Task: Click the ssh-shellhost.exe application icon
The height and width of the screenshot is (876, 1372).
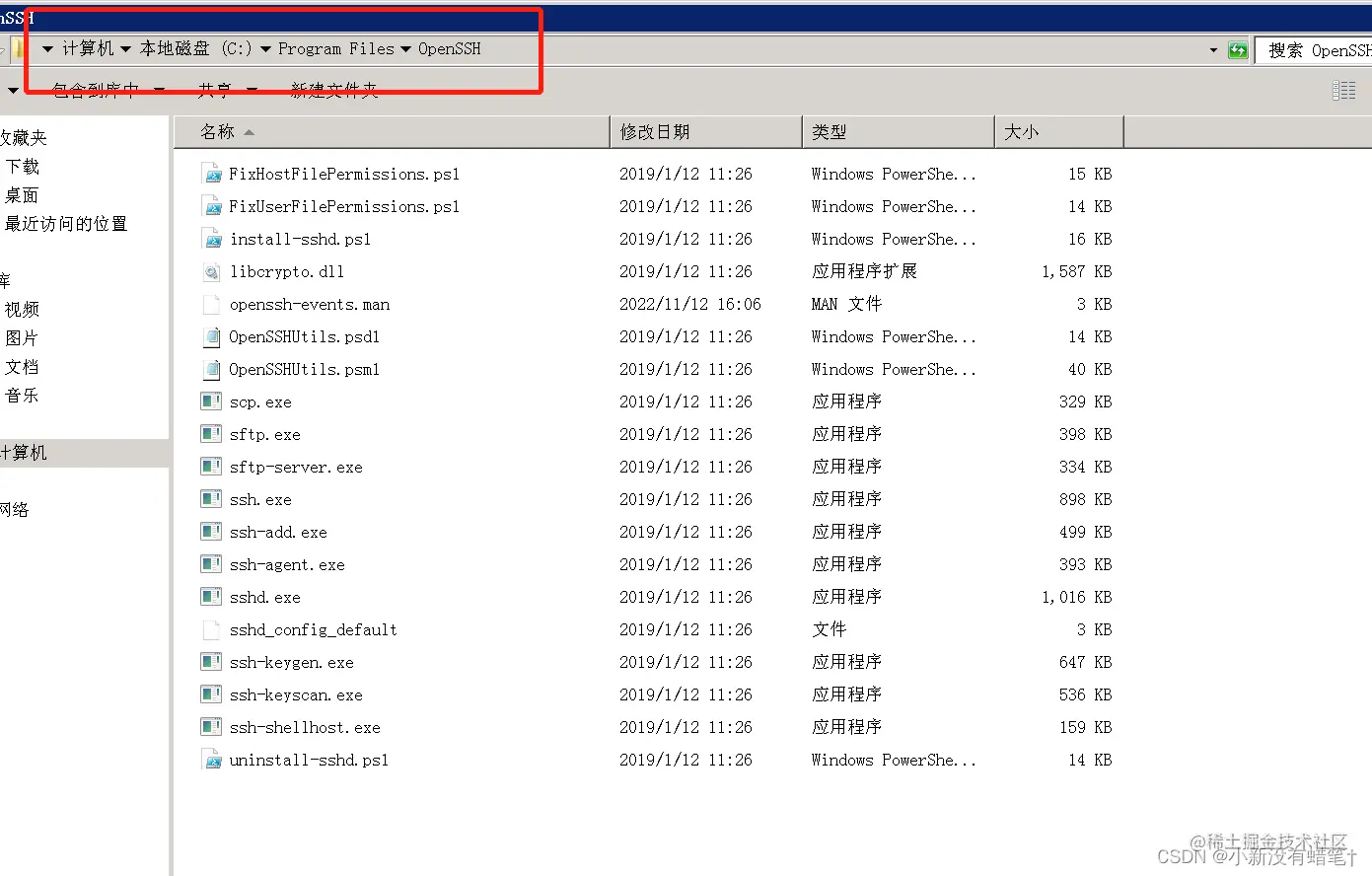Action: coord(211,727)
